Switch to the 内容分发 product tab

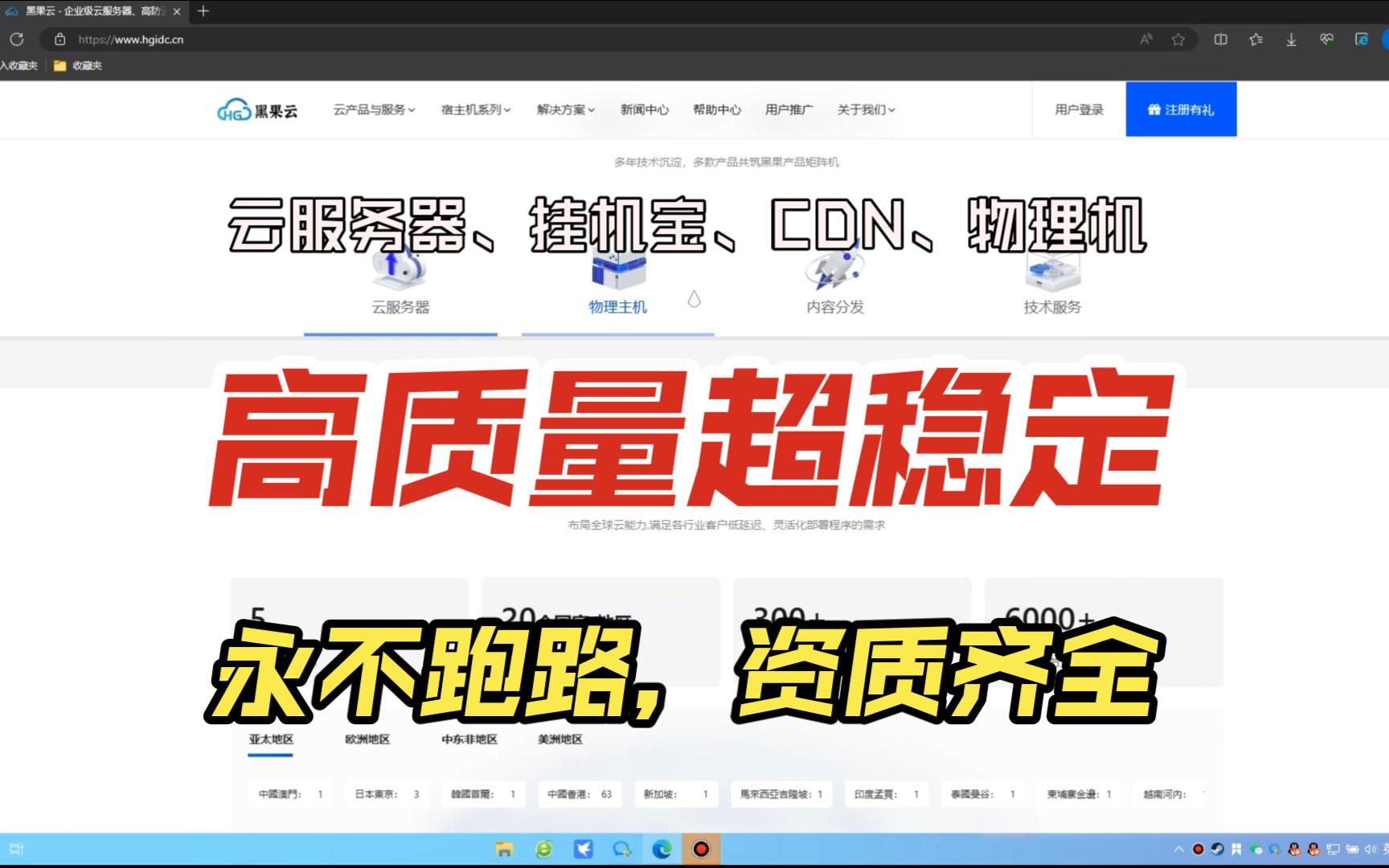pos(835,307)
